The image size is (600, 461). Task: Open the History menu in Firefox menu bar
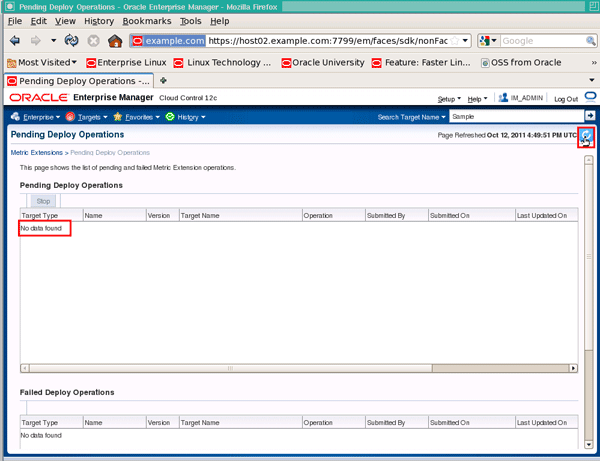(99, 21)
